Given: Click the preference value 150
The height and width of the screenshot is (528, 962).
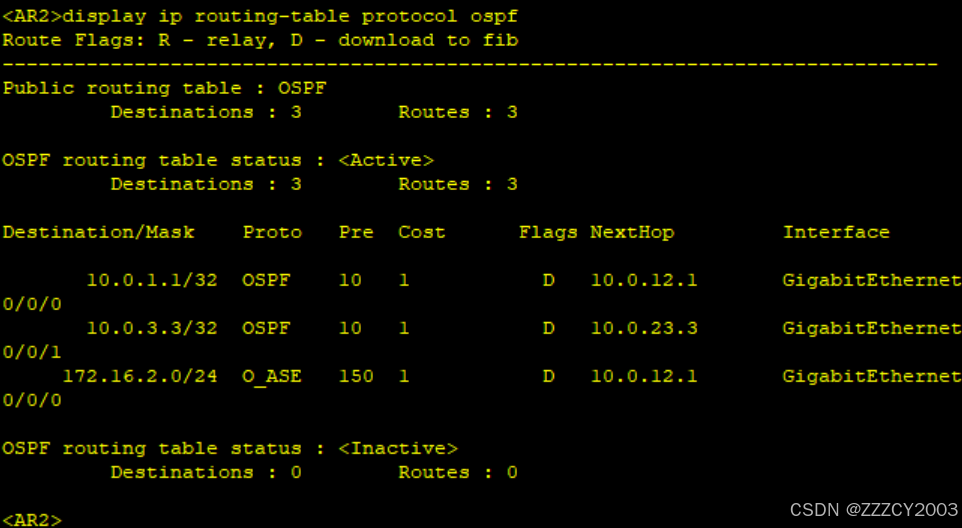Looking at the screenshot, I should pos(356,376).
